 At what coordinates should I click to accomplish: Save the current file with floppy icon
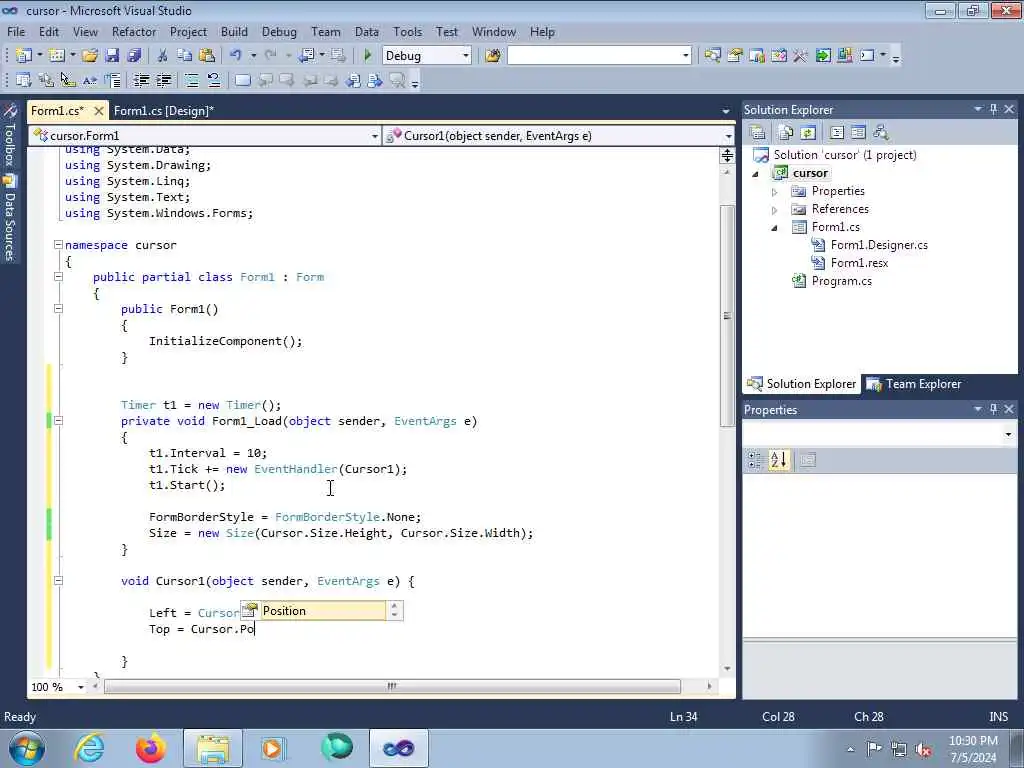pyautogui.click(x=112, y=56)
